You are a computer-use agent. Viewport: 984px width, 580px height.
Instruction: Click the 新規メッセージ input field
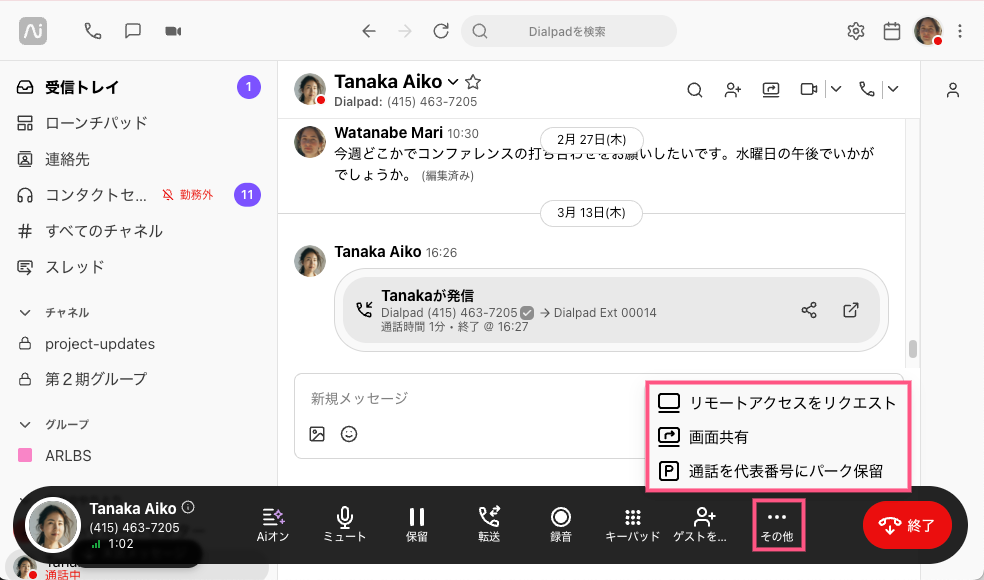point(471,399)
